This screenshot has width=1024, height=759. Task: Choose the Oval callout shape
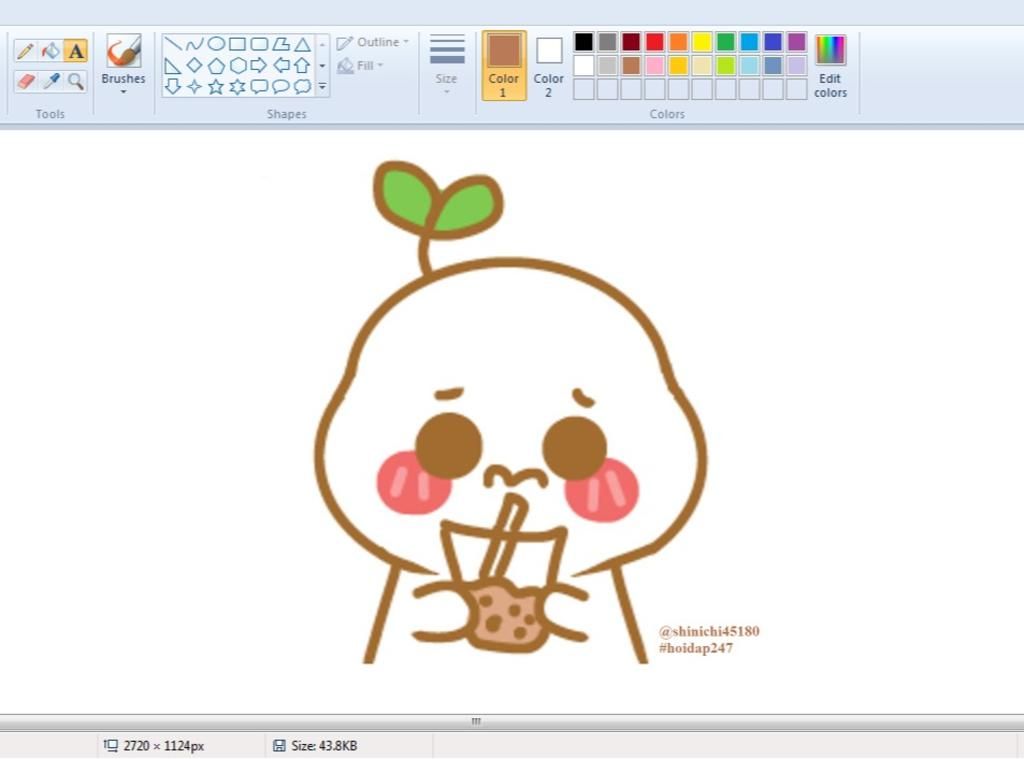click(x=281, y=86)
